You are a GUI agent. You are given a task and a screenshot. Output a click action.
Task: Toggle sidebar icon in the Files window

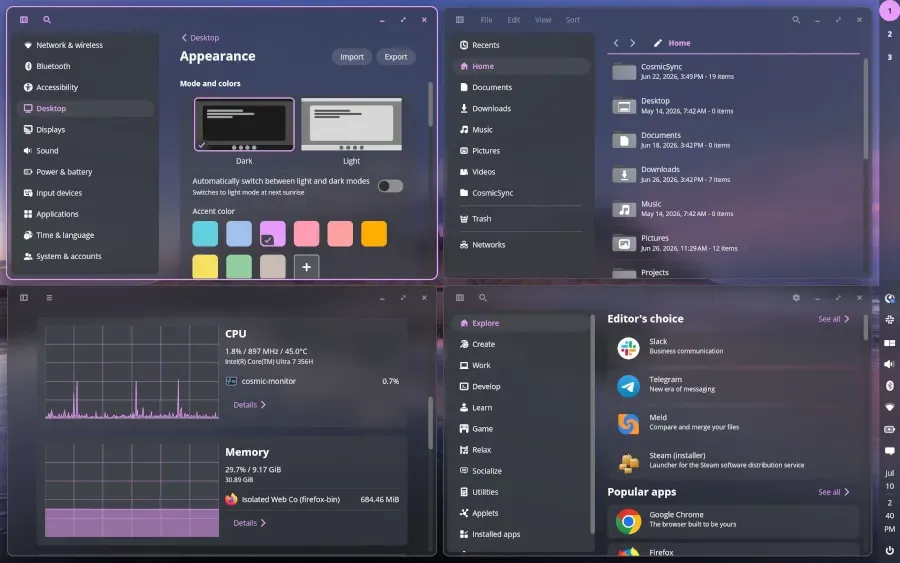coord(460,20)
